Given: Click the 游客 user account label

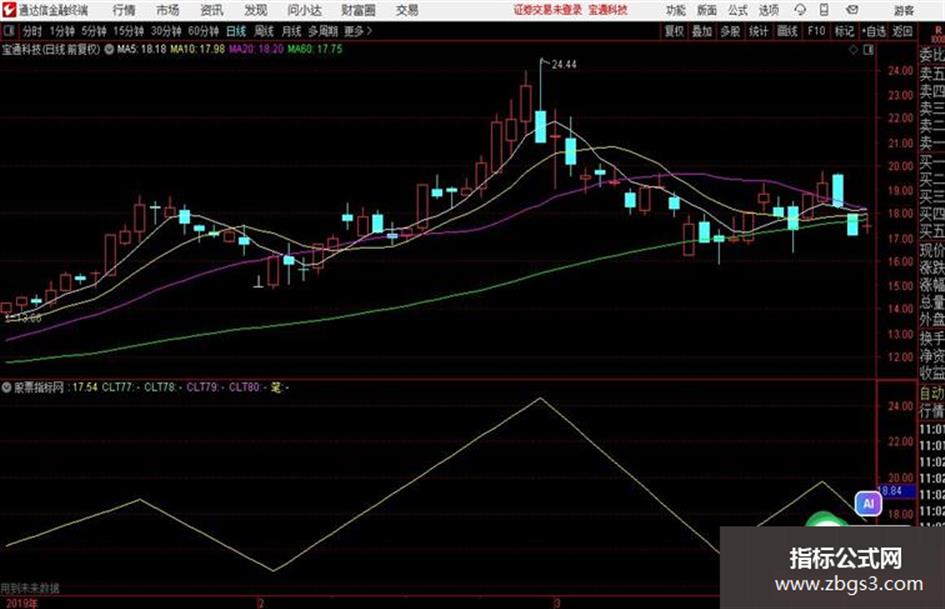Looking at the screenshot, I should (904, 10).
